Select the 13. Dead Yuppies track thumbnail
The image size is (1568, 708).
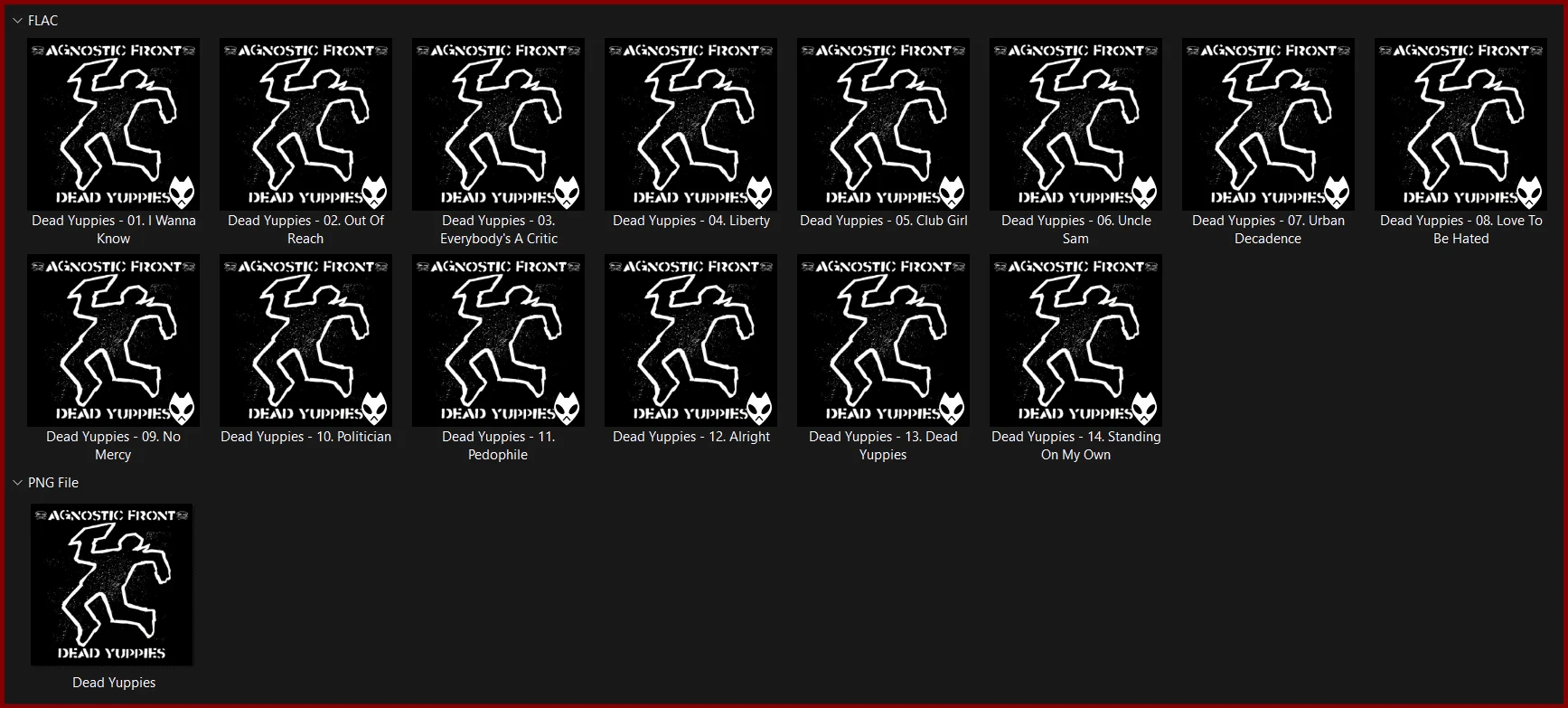tap(883, 340)
